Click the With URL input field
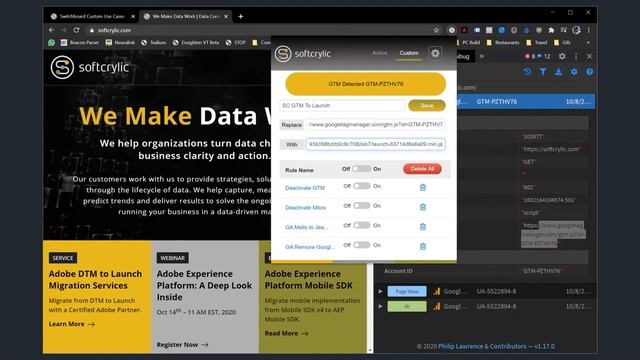Viewport: 640px width, 360px height. (x=375, y=144)
